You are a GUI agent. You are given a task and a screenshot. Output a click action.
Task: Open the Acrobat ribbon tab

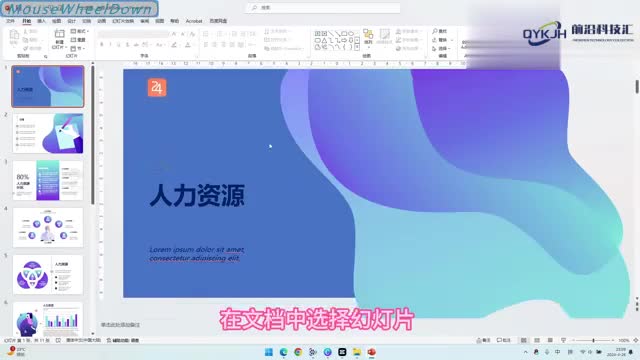pos(194,21)
